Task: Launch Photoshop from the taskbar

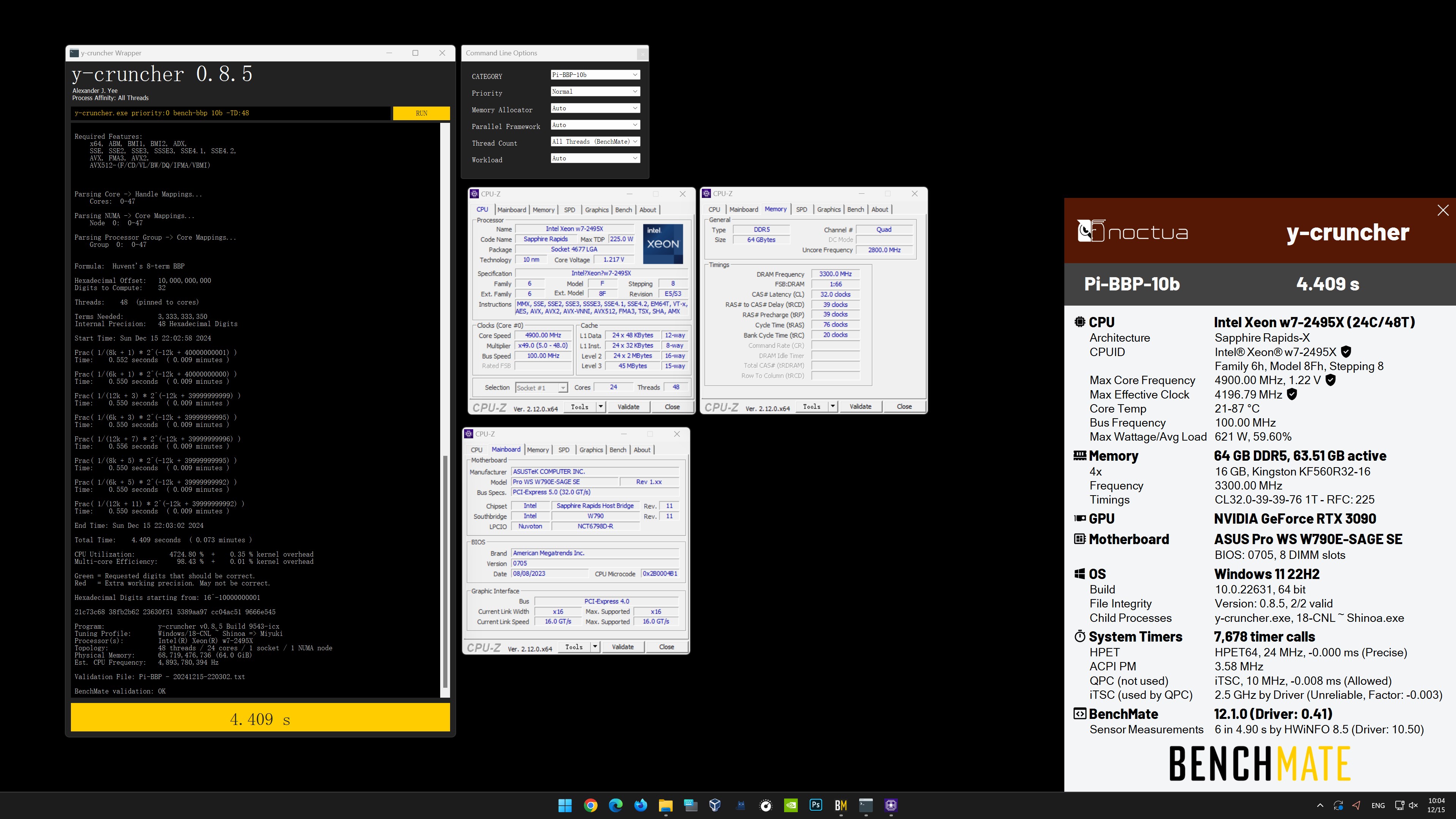Action: pos(816,805)
